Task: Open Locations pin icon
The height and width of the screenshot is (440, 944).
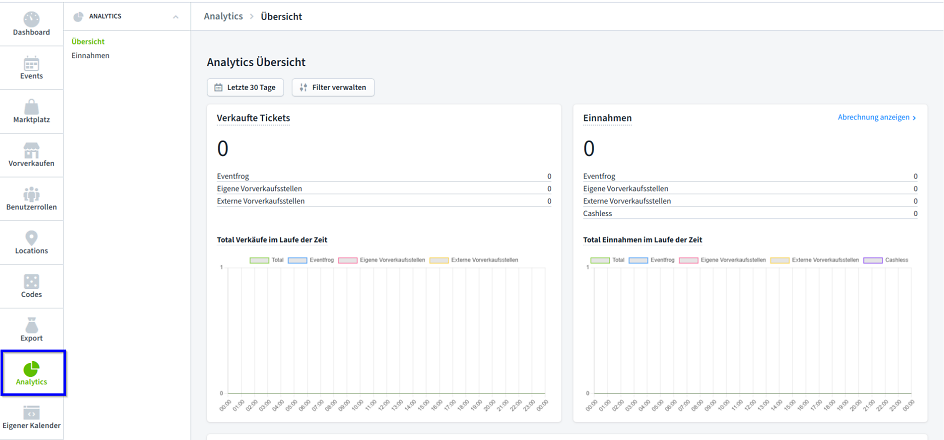Action: click(x=31, y=239)
